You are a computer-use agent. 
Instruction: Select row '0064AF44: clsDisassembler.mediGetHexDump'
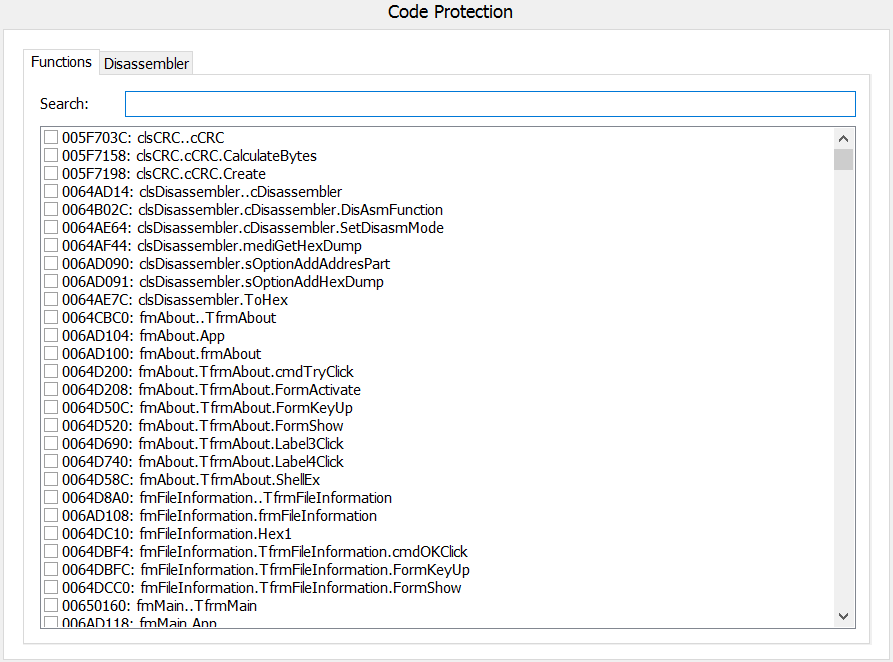click(212, 246)
